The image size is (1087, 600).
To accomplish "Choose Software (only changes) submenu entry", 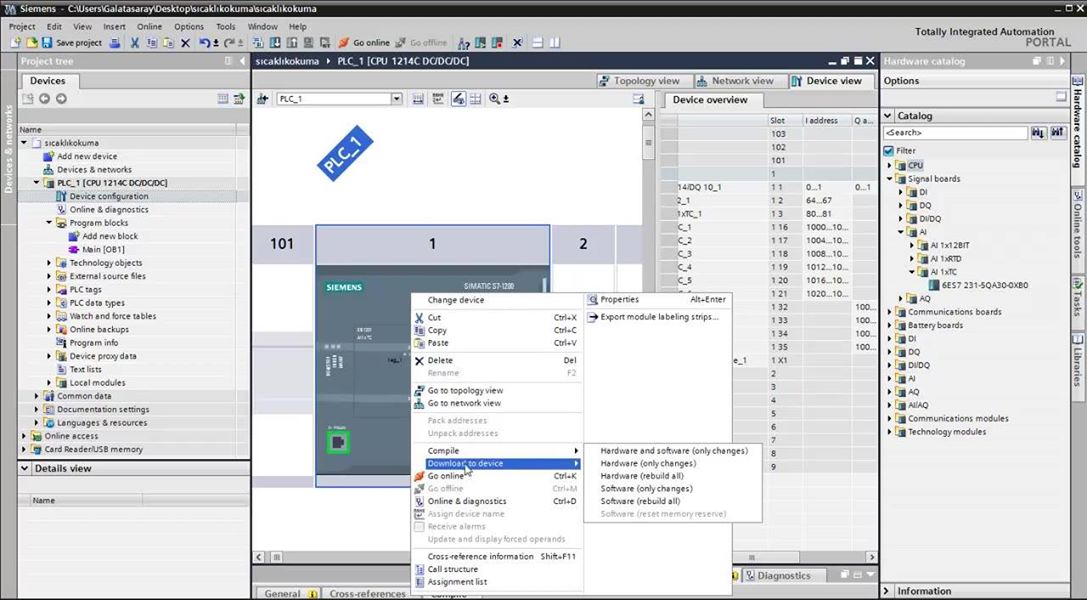I will 646,488.
